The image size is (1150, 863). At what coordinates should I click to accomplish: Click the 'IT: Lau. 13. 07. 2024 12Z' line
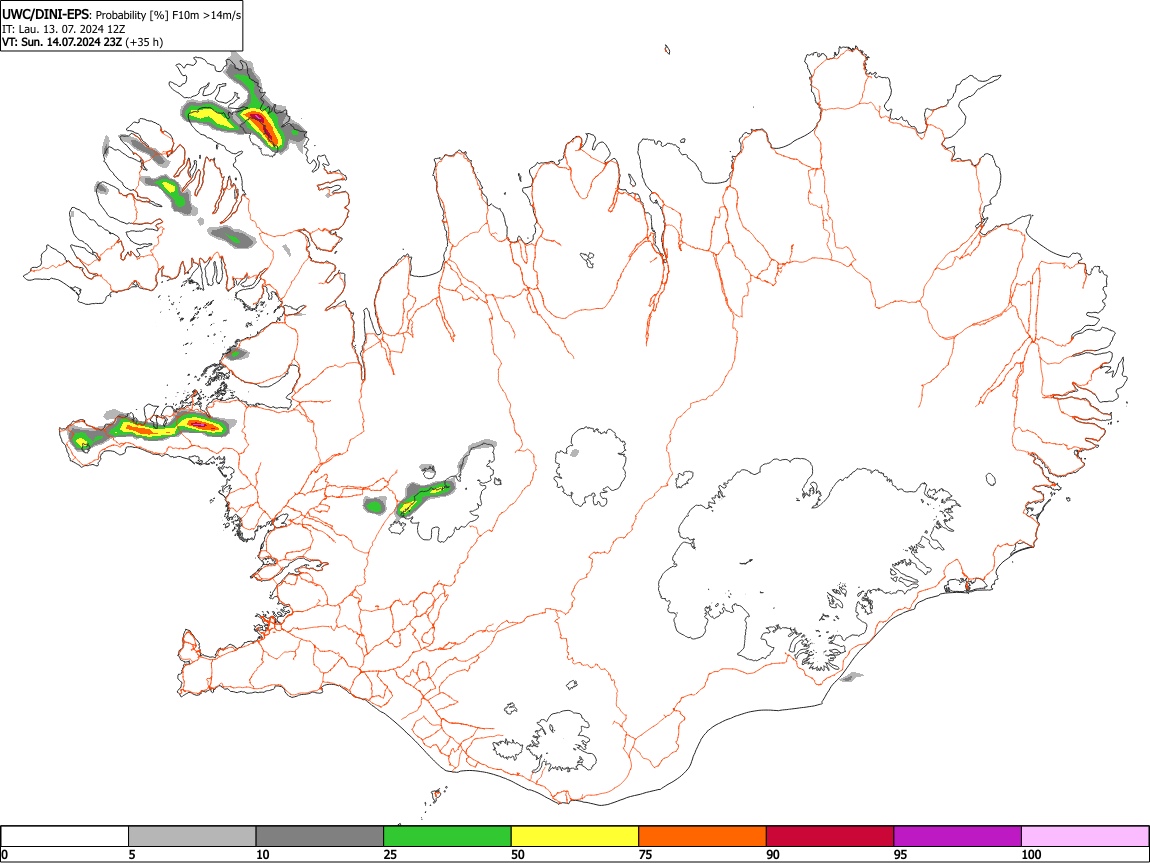pyautogui.click(x=63, y=29)
